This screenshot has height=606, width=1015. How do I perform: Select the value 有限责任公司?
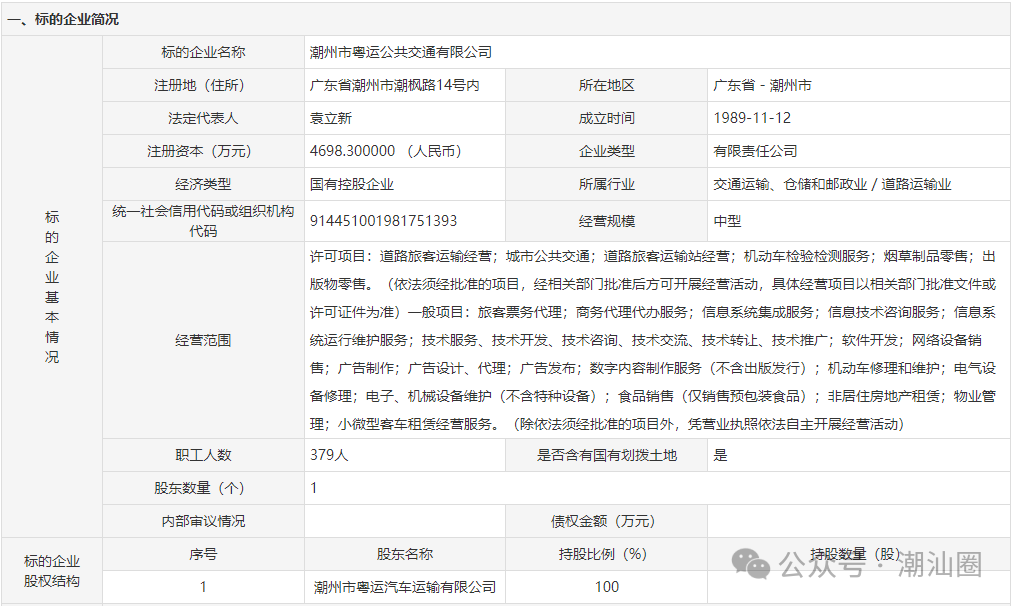[x=755, y=152]
